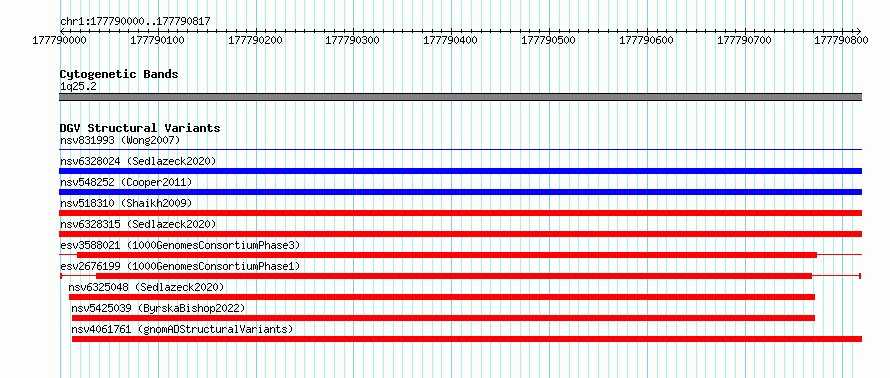Click ruler position 177790500
The width and height of the screenshot is (890, 378).
[x=549, y=40]
